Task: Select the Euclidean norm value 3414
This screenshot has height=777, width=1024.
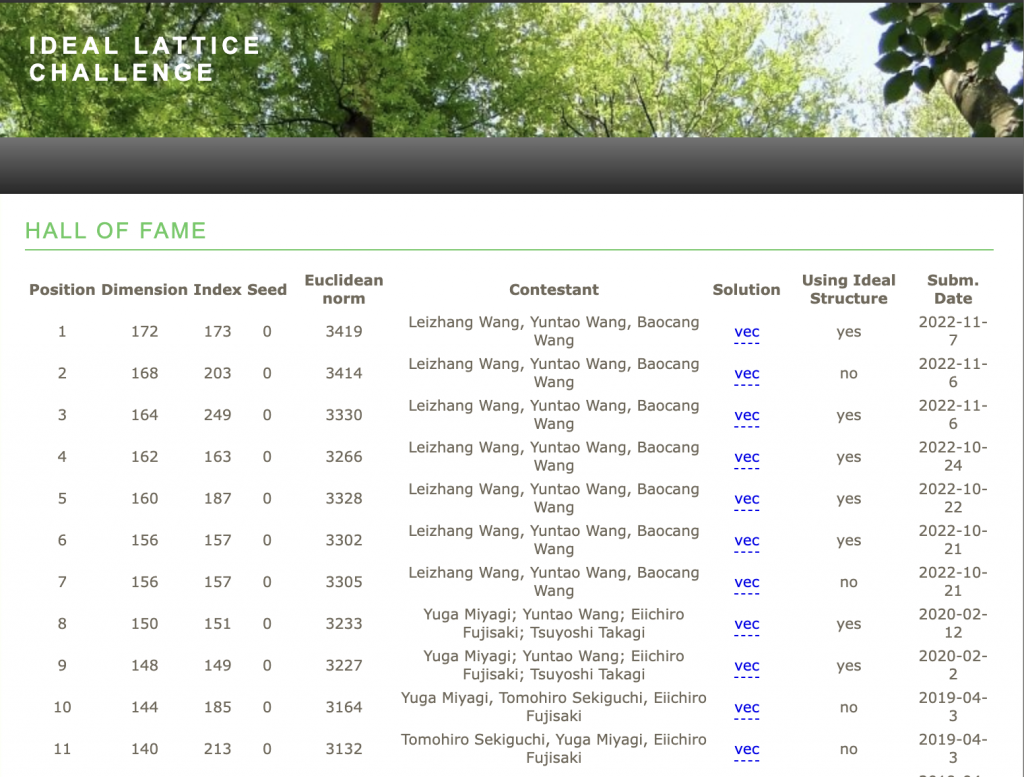Action: tap(344, 373)
